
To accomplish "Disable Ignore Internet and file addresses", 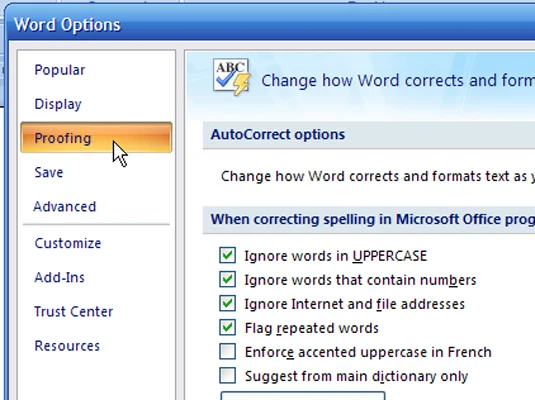I will (x=228, y=303).
